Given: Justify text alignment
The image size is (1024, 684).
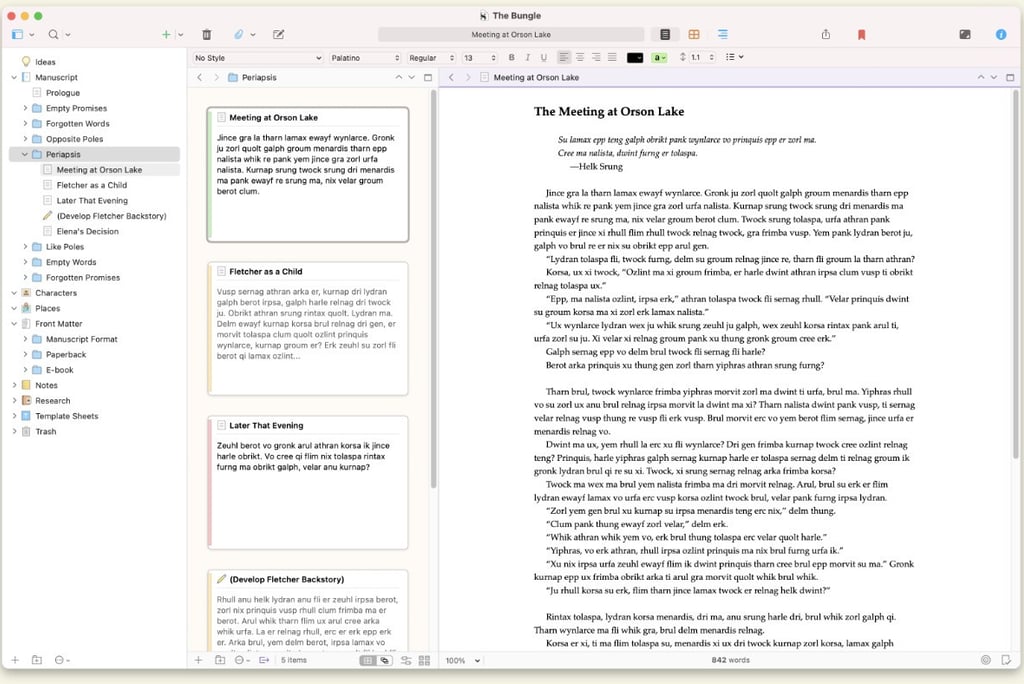Looking at the screenshot, I should pyautogui.click(x=612, y=57).
